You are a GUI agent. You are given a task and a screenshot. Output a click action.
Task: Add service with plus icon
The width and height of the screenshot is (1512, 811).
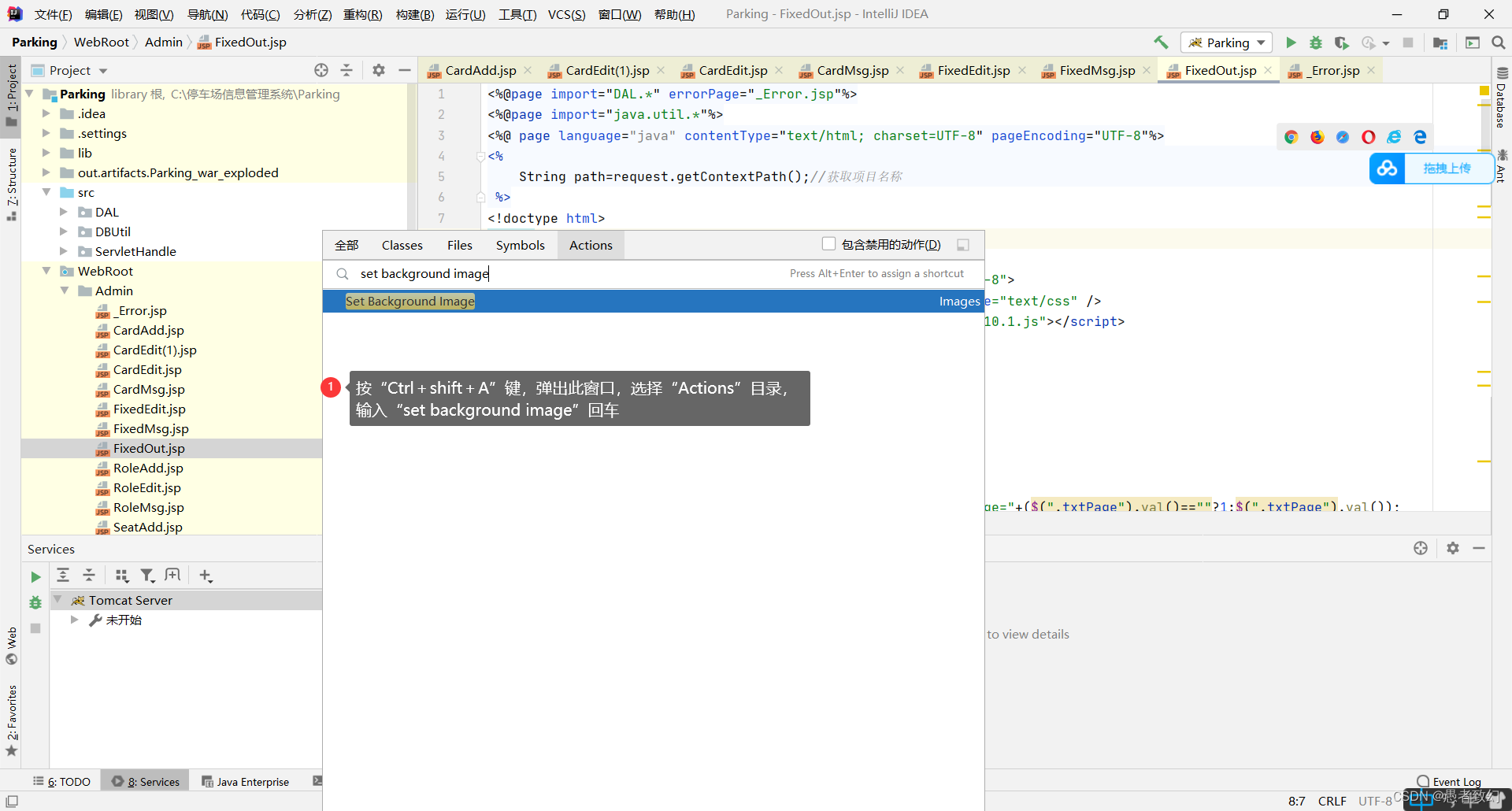pos(206,576)
